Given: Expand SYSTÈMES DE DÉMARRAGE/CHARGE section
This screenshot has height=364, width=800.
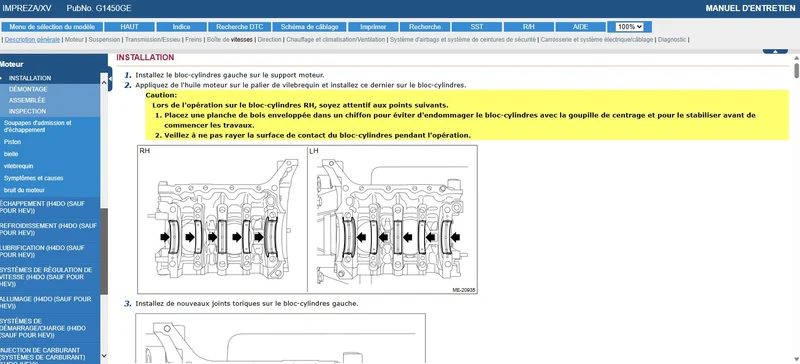Looking at the screenshot, I should tap(50, 328).
